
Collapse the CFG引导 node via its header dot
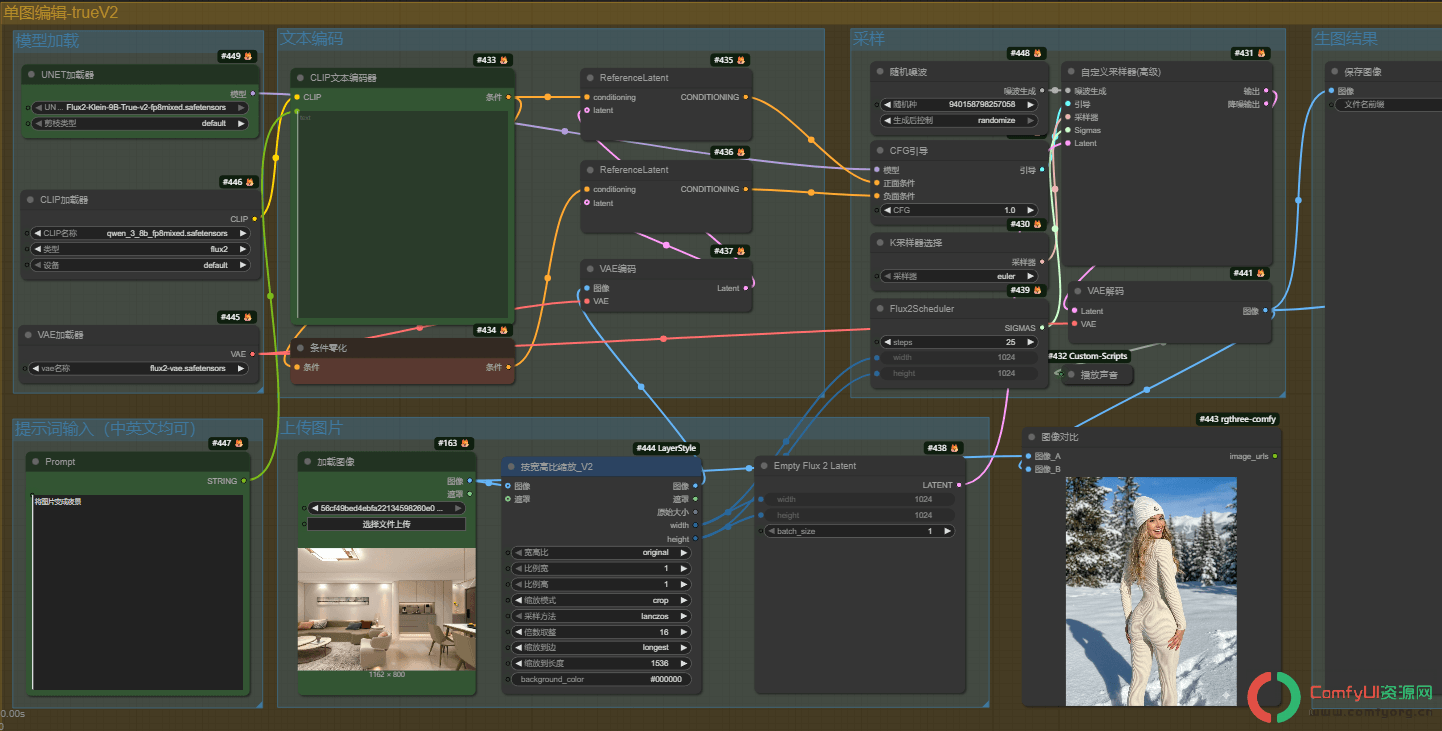(880, 151)
